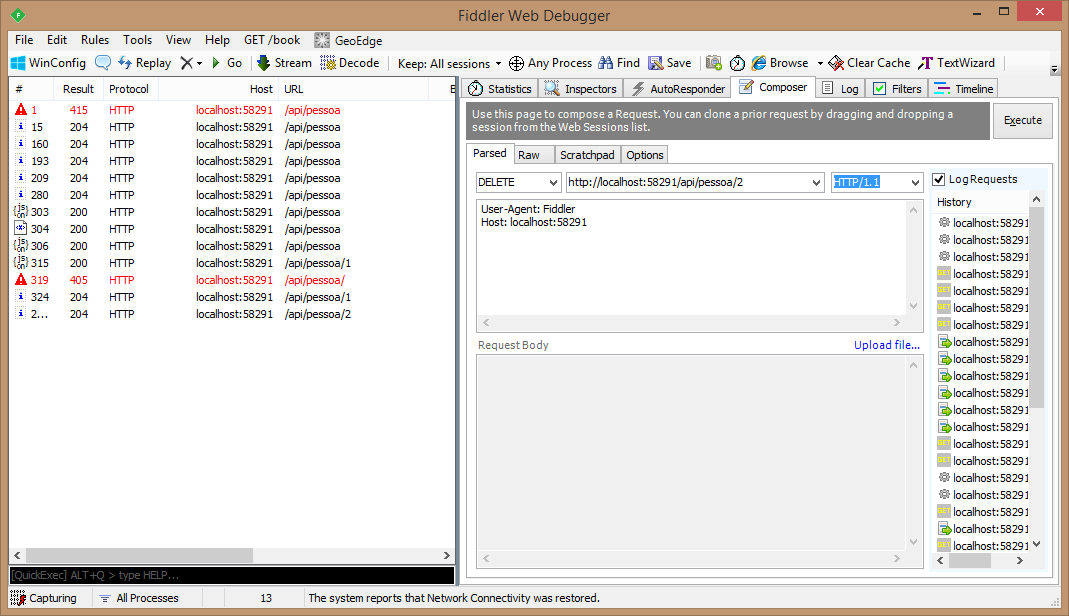1069x616 pixels.
Task: Click the camera screenshot icon
Action: click(x=714, y=63)
